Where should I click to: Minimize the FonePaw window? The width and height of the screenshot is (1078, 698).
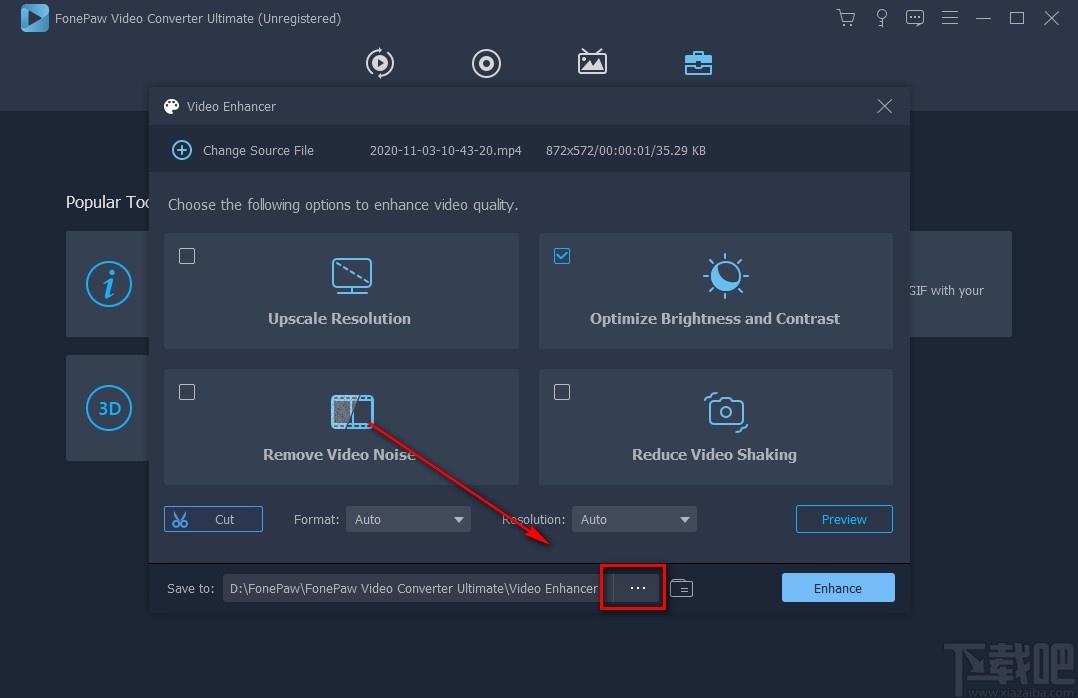pos(983,18)
